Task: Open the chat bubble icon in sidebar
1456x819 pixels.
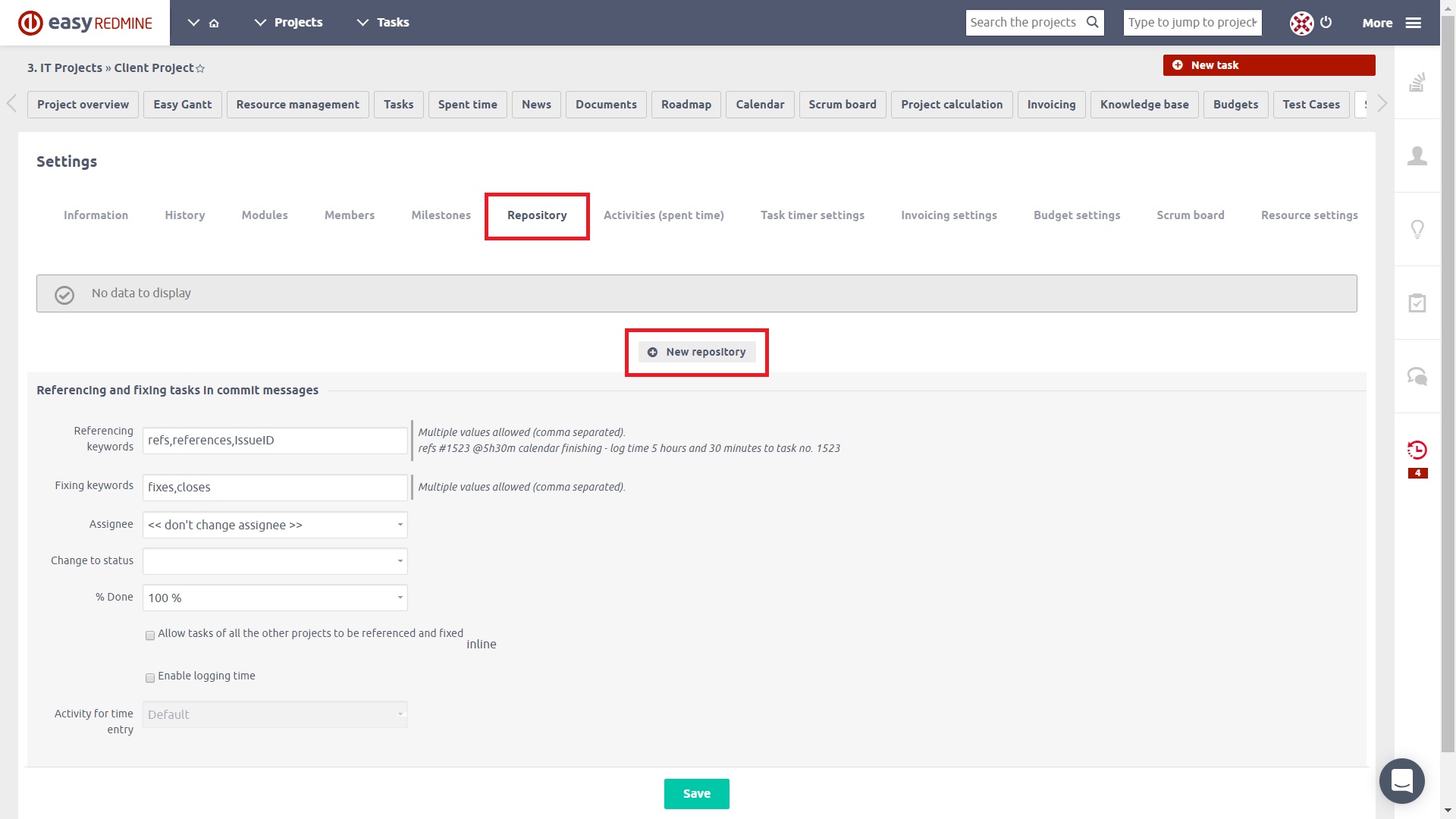Action: tap(1417, 375)
